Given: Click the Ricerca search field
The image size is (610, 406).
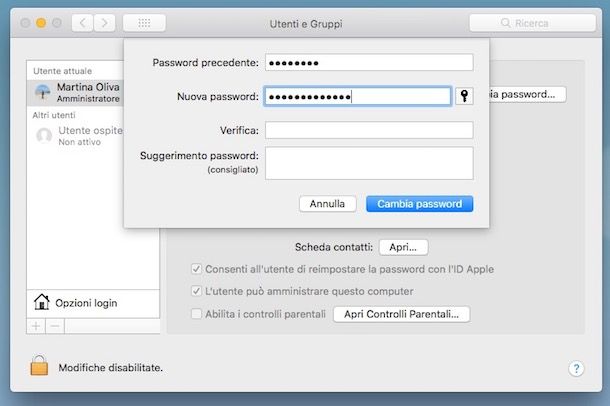Looking at the screenshot, I should [x=533, y=23].
